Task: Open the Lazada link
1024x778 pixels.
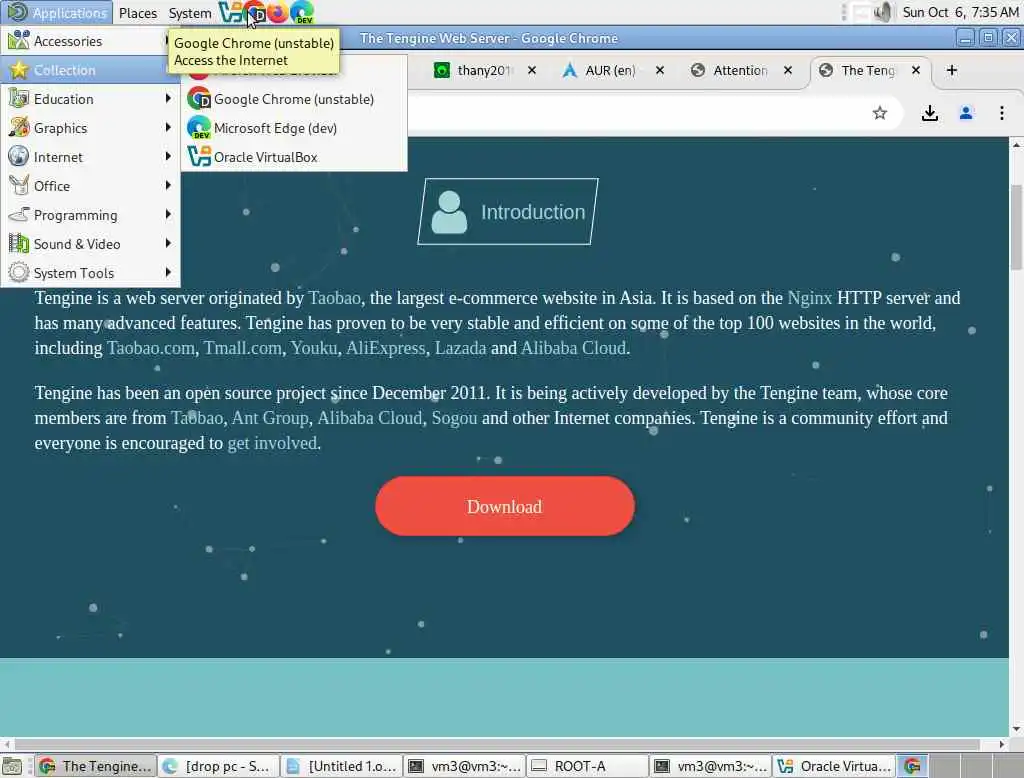Action: click(x=460, y=348)
